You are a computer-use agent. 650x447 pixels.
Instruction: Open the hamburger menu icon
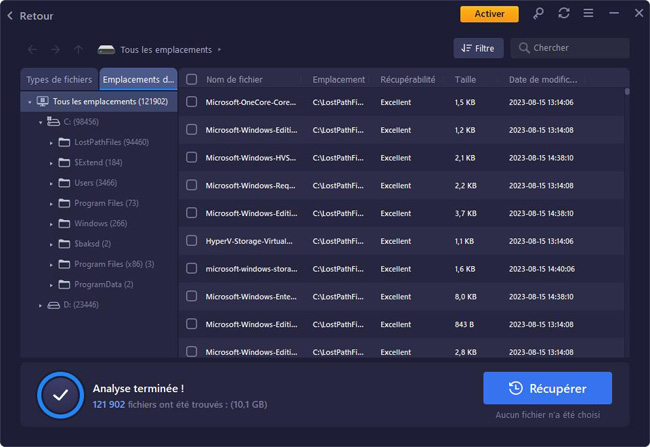(588, 13)
